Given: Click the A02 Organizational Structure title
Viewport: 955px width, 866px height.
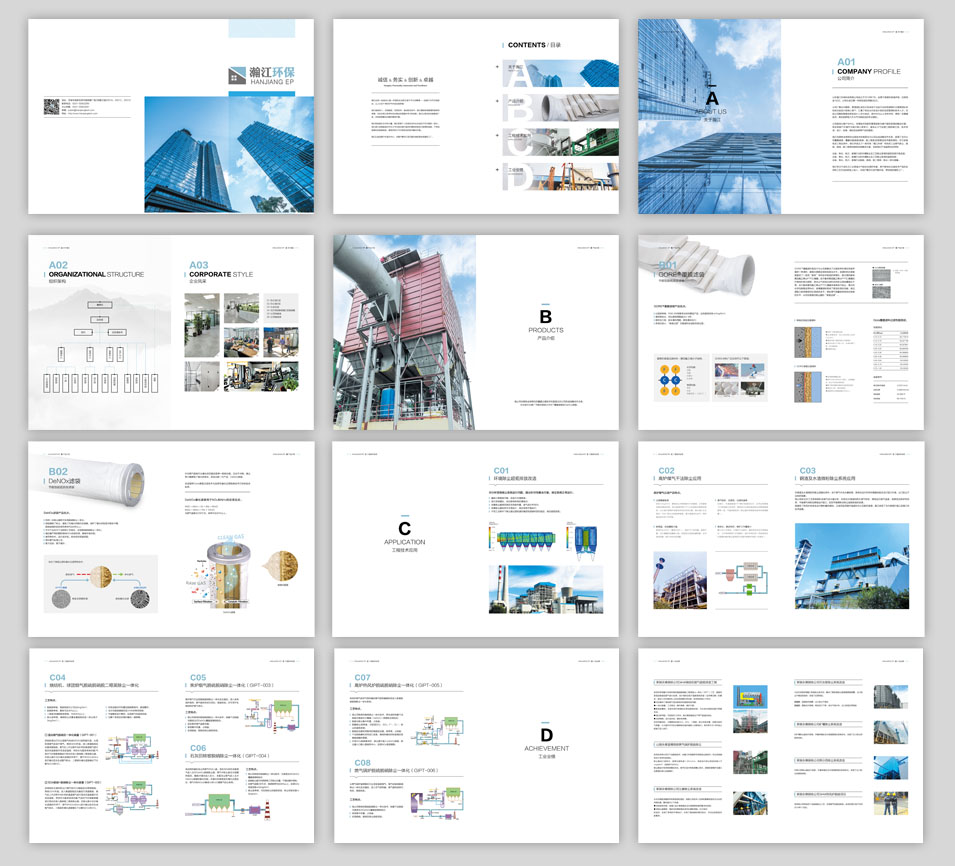Looking at the screenshot, I should [96, 271].
